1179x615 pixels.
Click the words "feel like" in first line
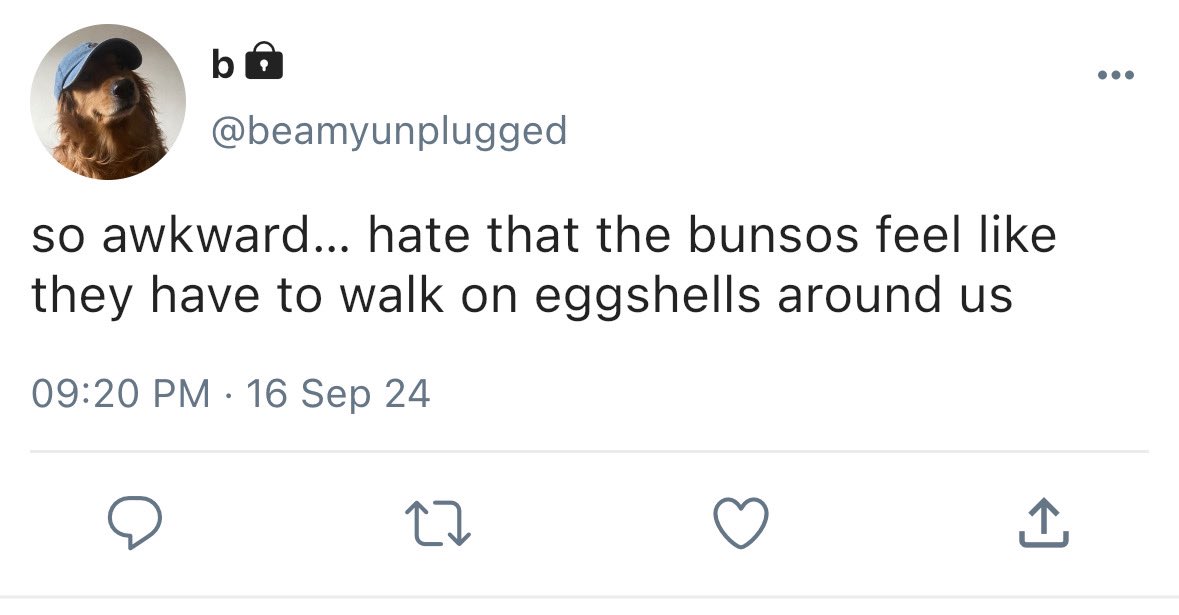(x=966, y=235)
